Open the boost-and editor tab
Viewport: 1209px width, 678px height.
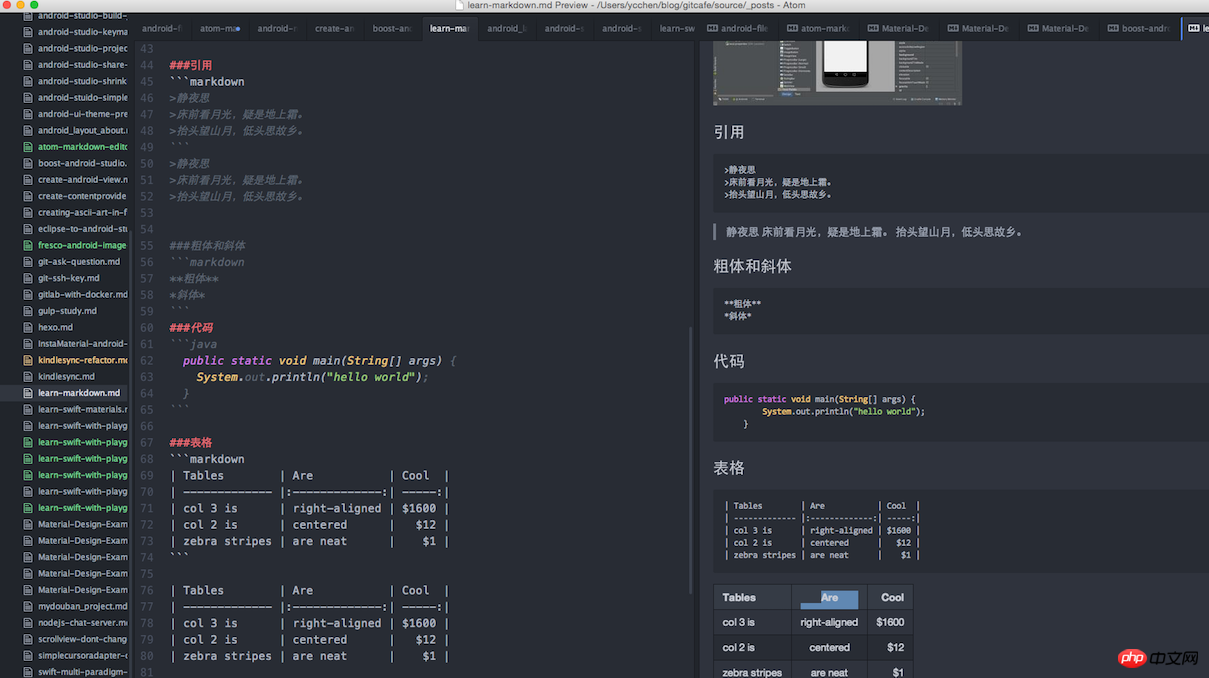point(392,29)
